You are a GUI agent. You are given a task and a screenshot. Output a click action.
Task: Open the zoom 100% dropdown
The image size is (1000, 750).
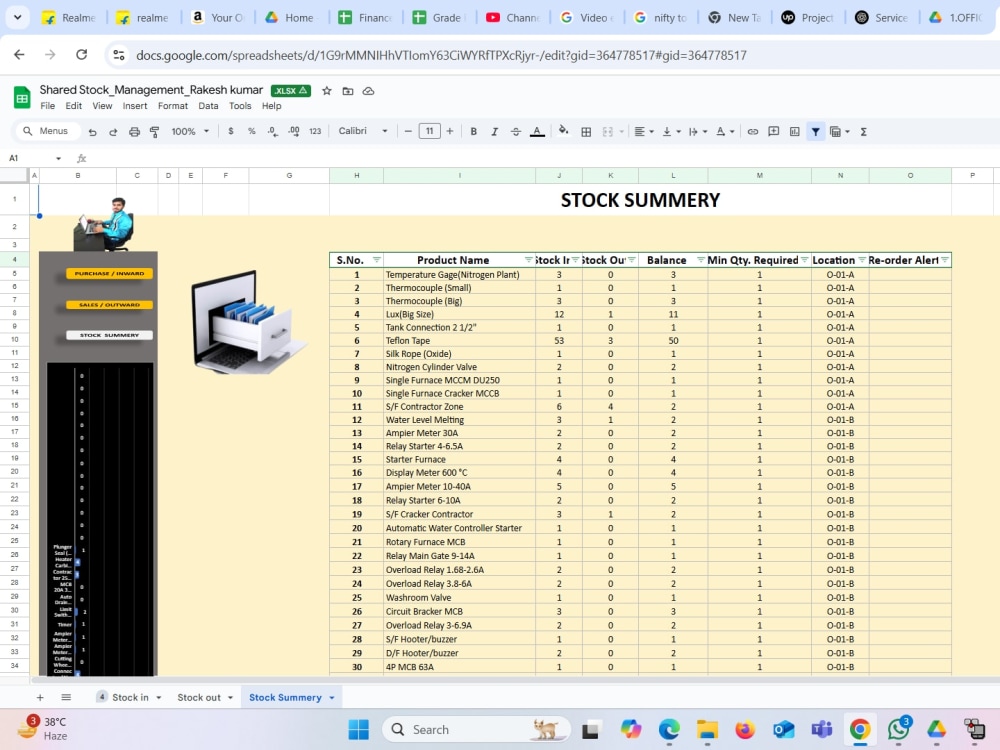click(x=190, y=131)
